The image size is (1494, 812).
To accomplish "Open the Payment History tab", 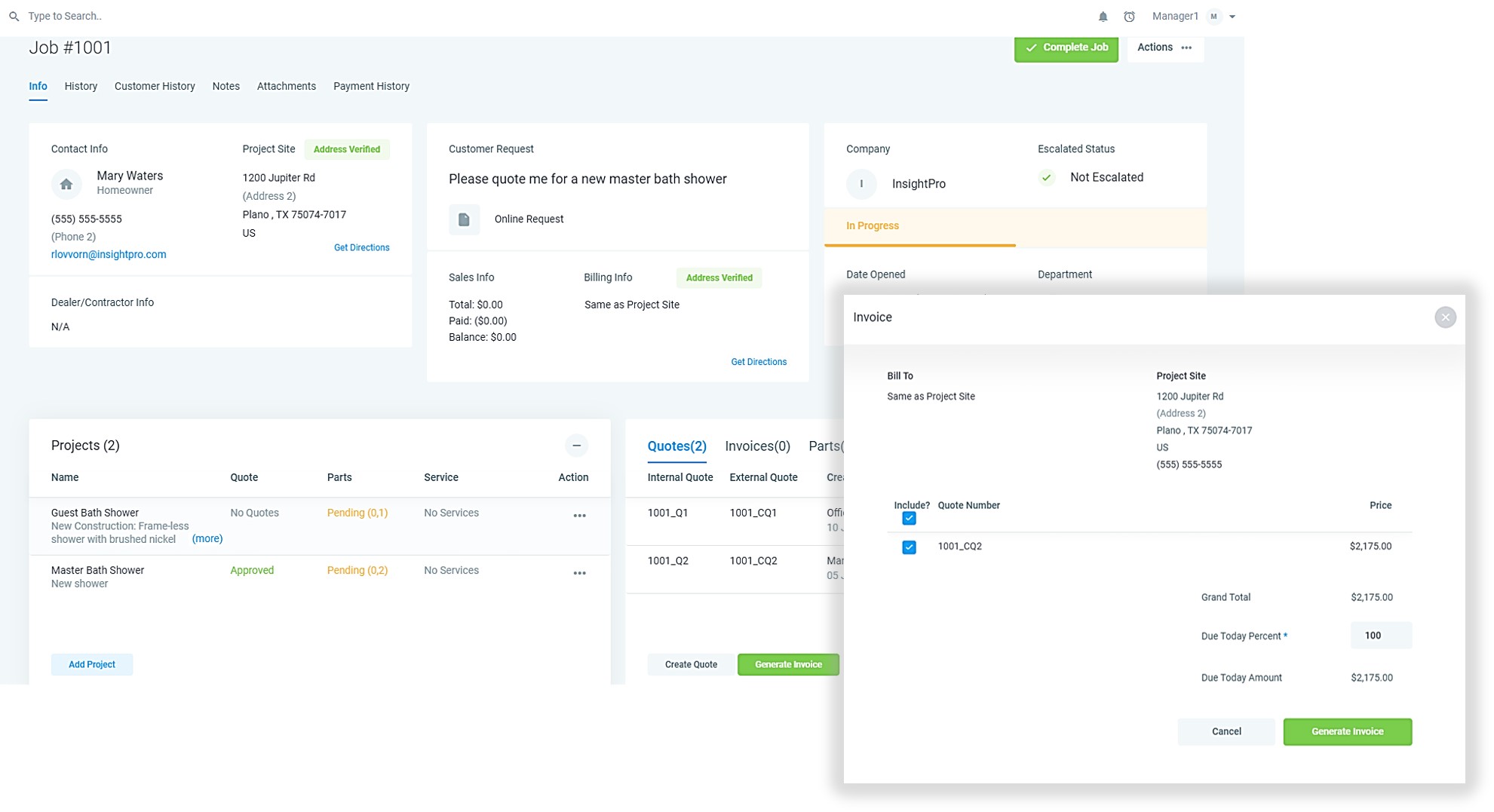I will [x=371, y=87].
